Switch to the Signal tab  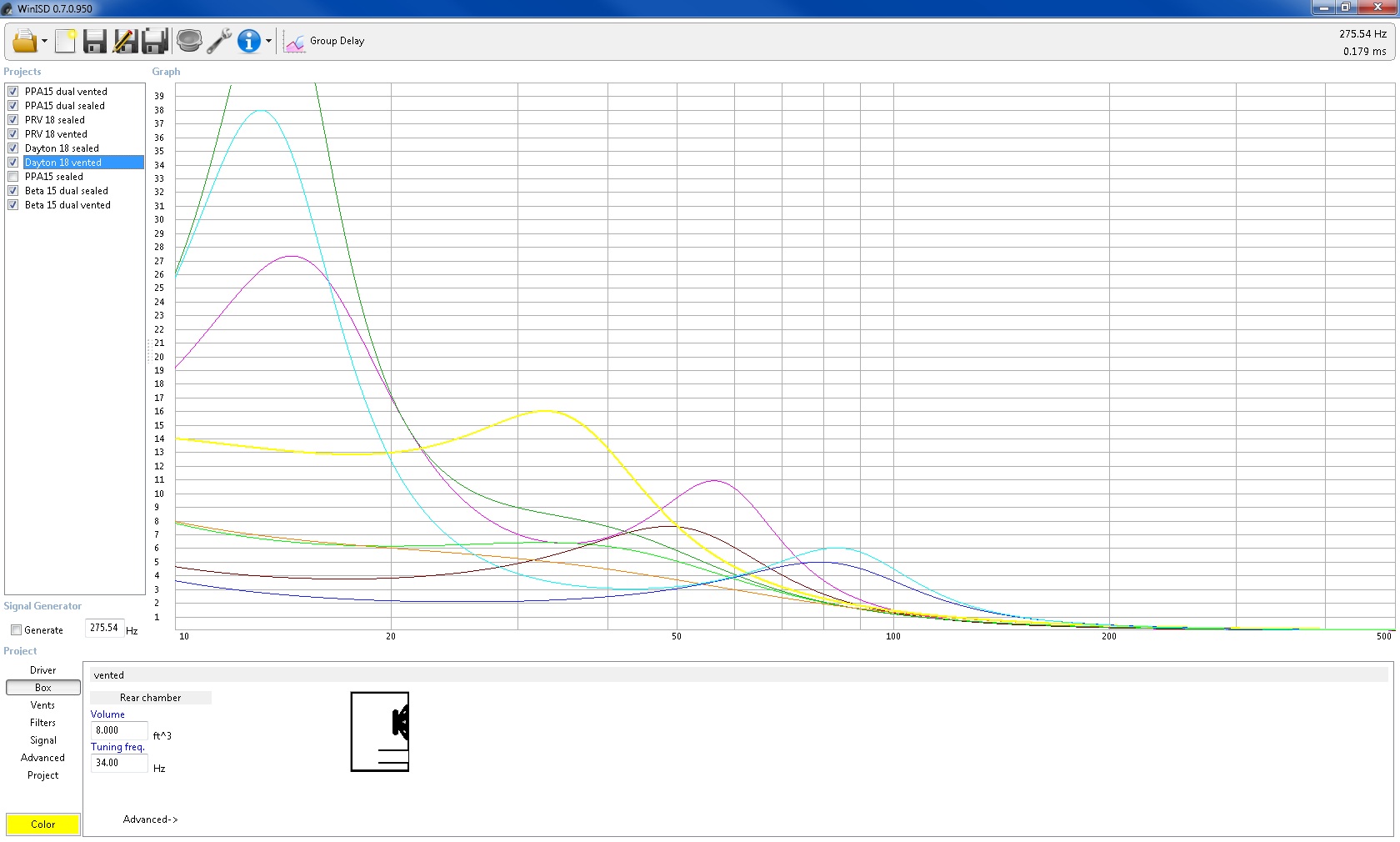43,740
